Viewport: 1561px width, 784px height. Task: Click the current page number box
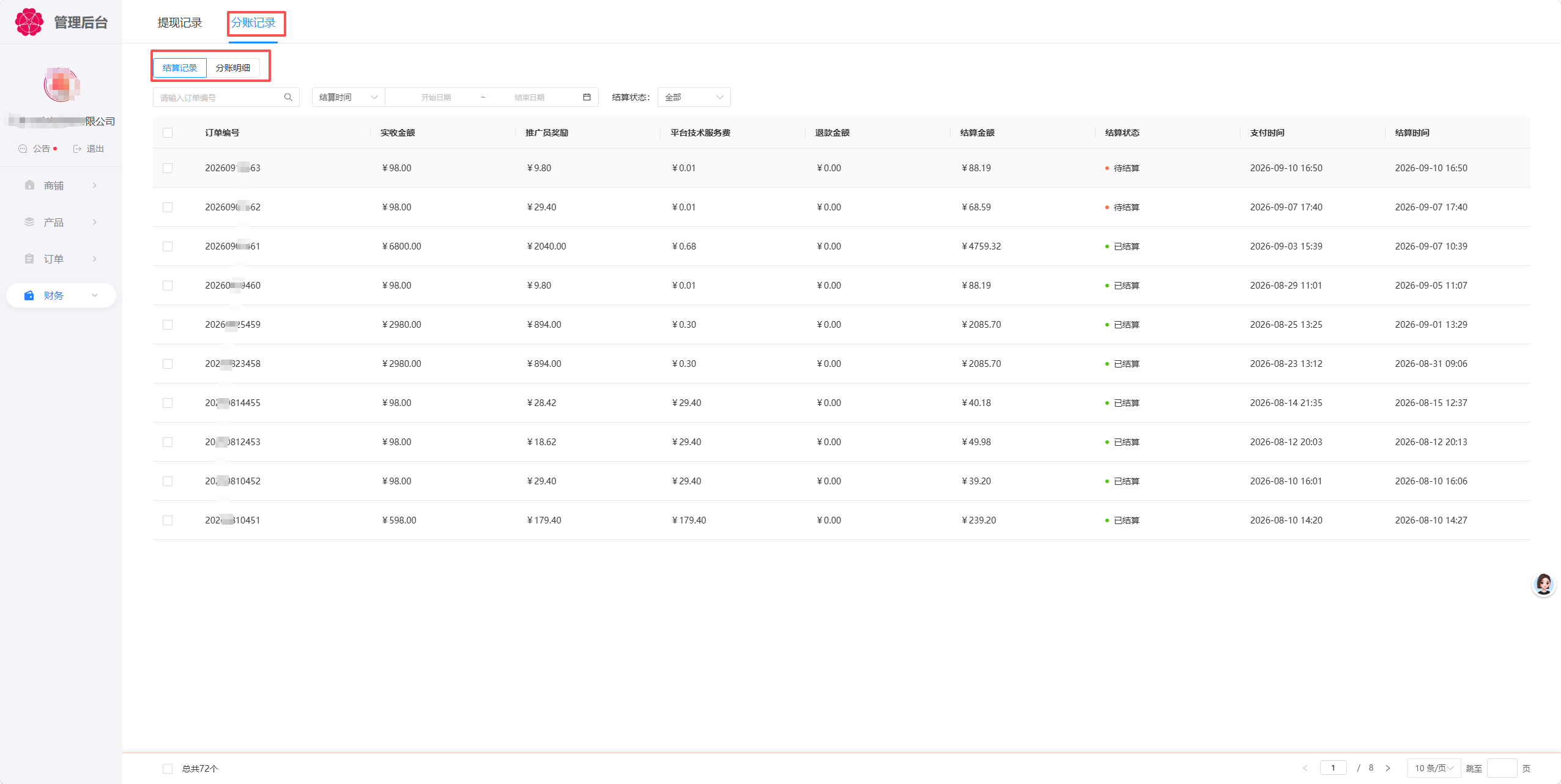(1333, 768)
